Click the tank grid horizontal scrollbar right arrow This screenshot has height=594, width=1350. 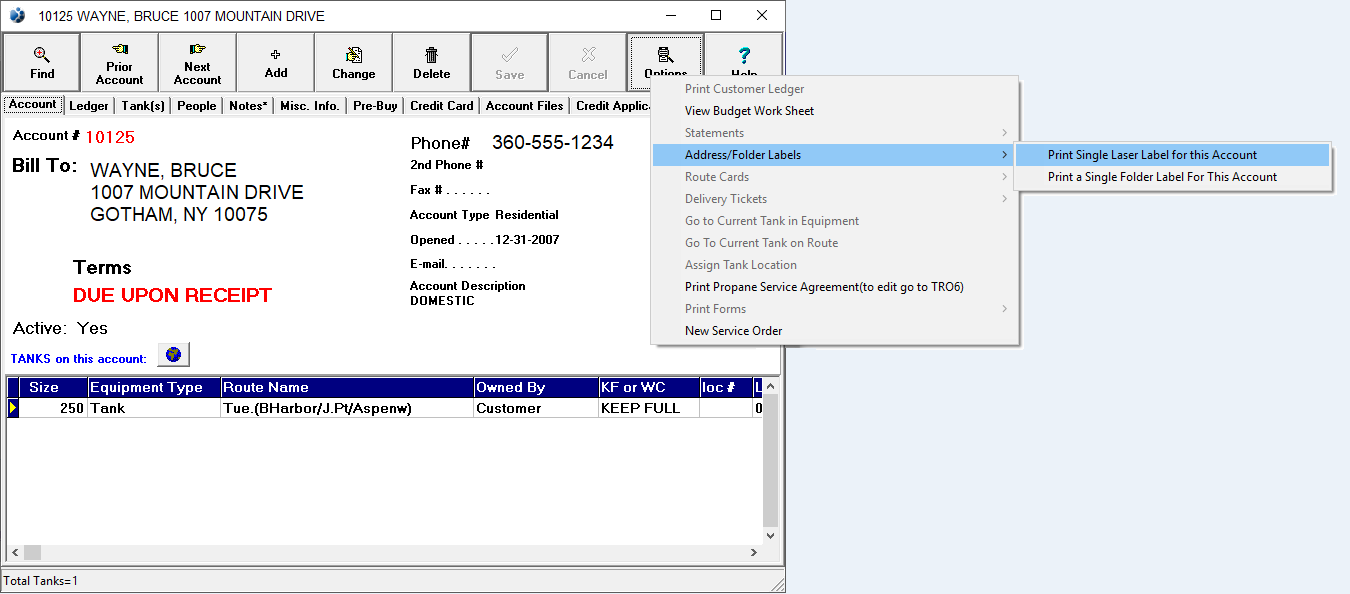(754, 552)
